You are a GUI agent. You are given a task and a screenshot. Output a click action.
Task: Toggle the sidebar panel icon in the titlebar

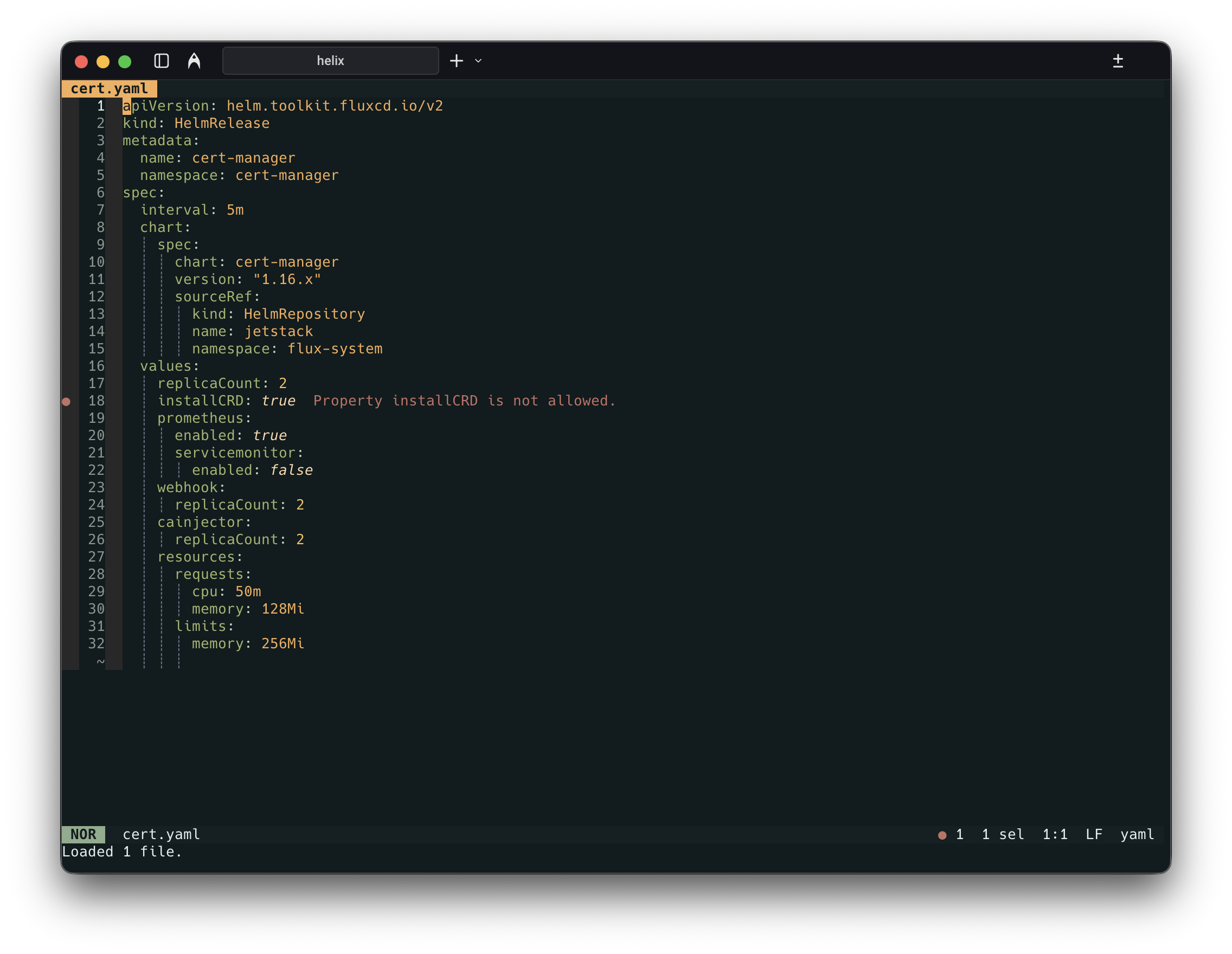click(x=162, y=61)
